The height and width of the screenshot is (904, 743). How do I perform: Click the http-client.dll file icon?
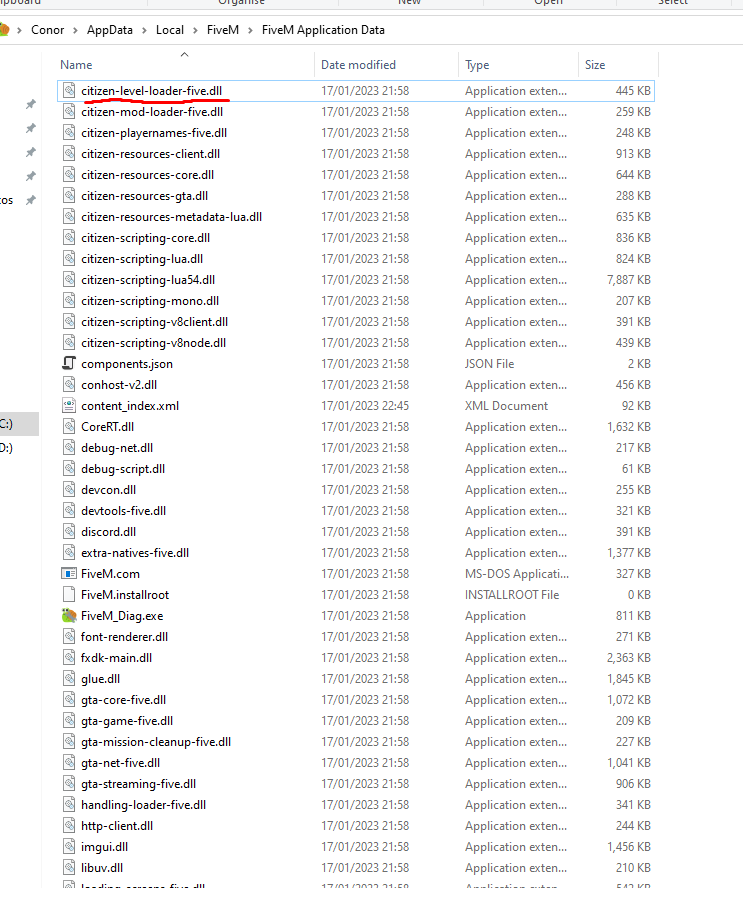click(69, 826)
